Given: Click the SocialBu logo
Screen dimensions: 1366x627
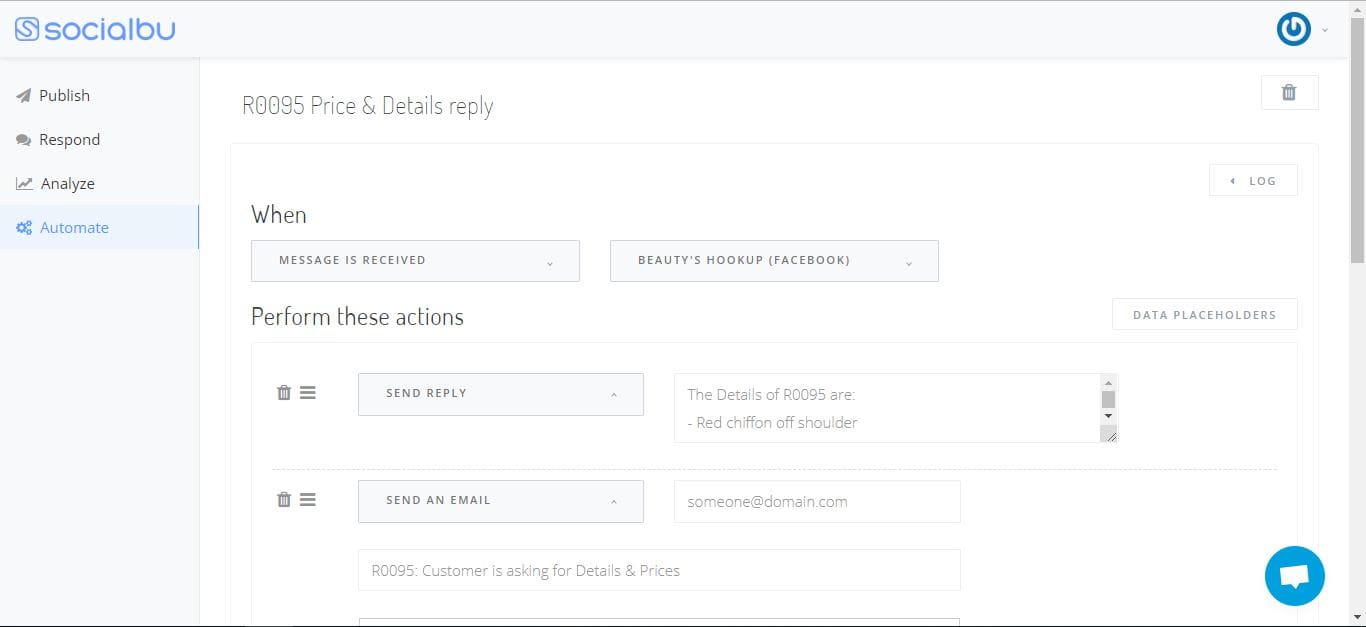Looking at the screenshot, I should point(95,29).
